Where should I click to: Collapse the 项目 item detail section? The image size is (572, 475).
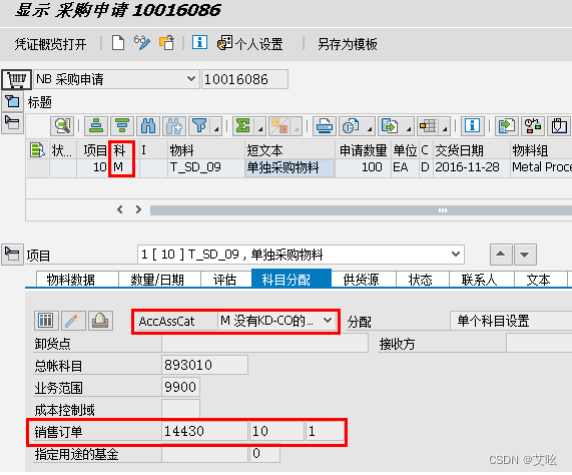point(12,254)
